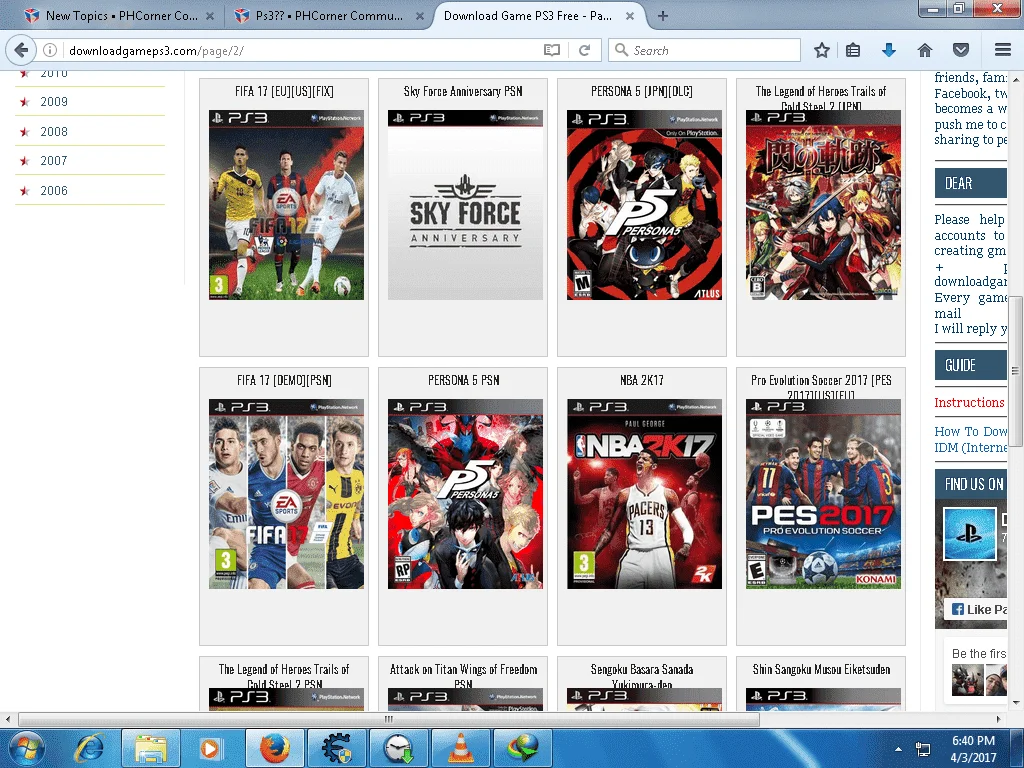Image resolution: width=1024 pixels, height=768 pixels.
Task: Open FIFA 17 [EU][US][FIX] title link
Action: tap(284, 91)
